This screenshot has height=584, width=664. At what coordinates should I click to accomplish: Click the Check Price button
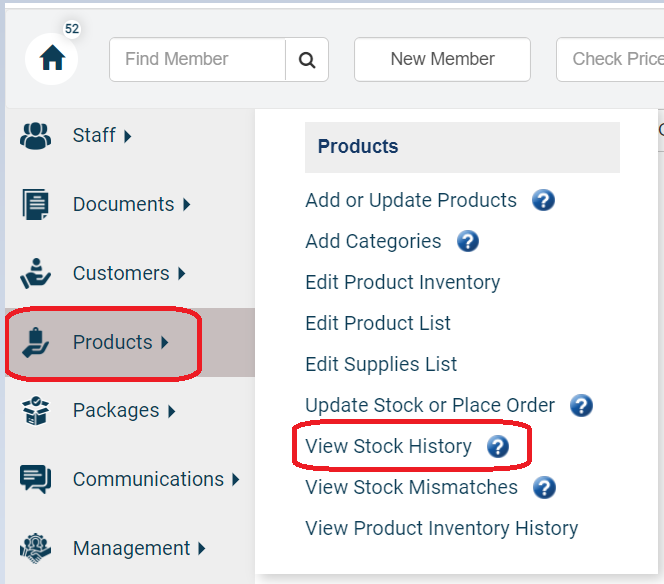pyautogui.click(x=610, y=59)
